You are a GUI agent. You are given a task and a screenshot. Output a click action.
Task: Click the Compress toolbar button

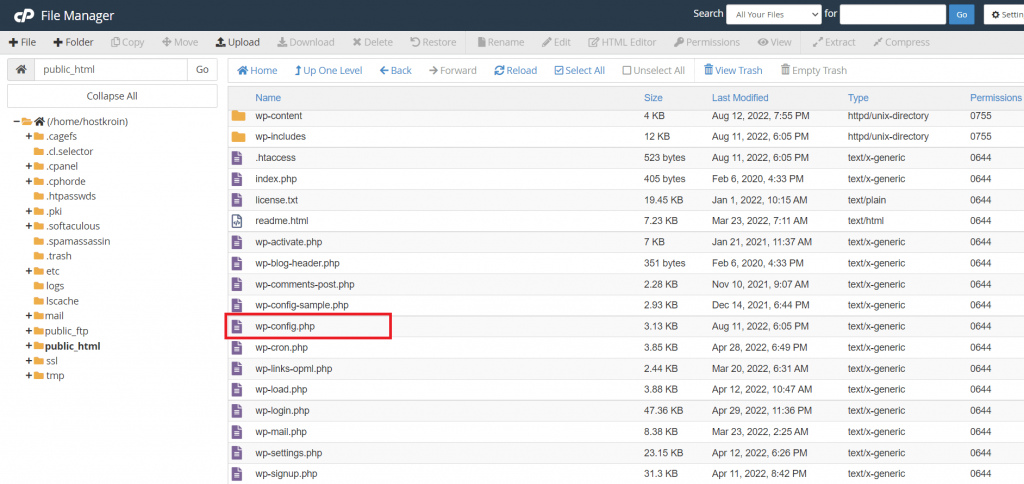point(901,42)
